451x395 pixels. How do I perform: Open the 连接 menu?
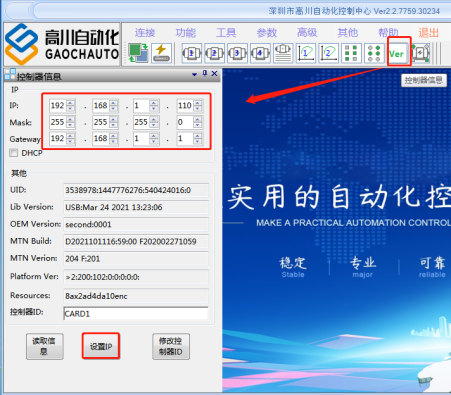(145, 33)
